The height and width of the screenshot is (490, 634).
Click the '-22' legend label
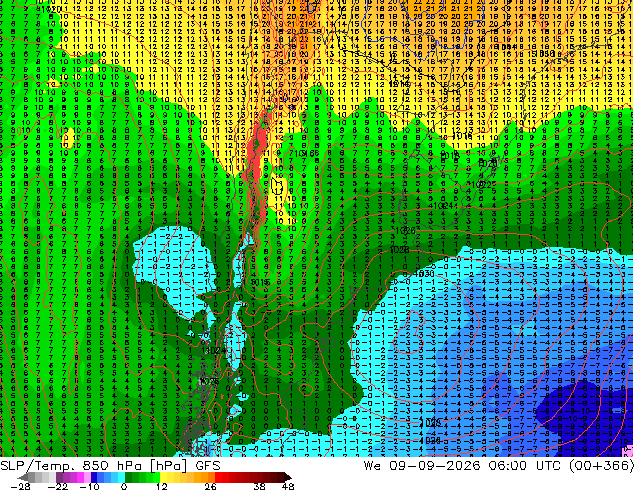point(57,486)
